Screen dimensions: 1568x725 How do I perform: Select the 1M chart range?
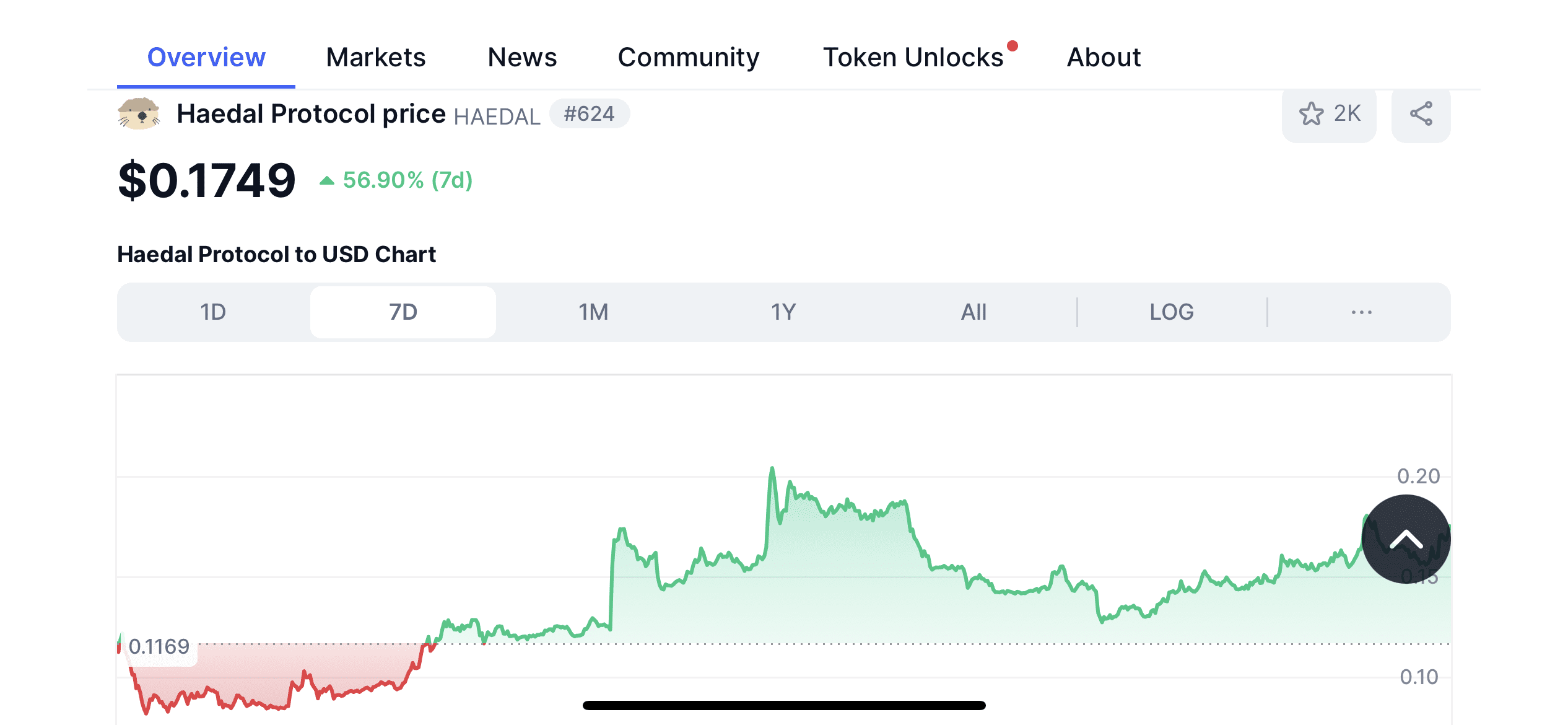[x=593, y=312]
